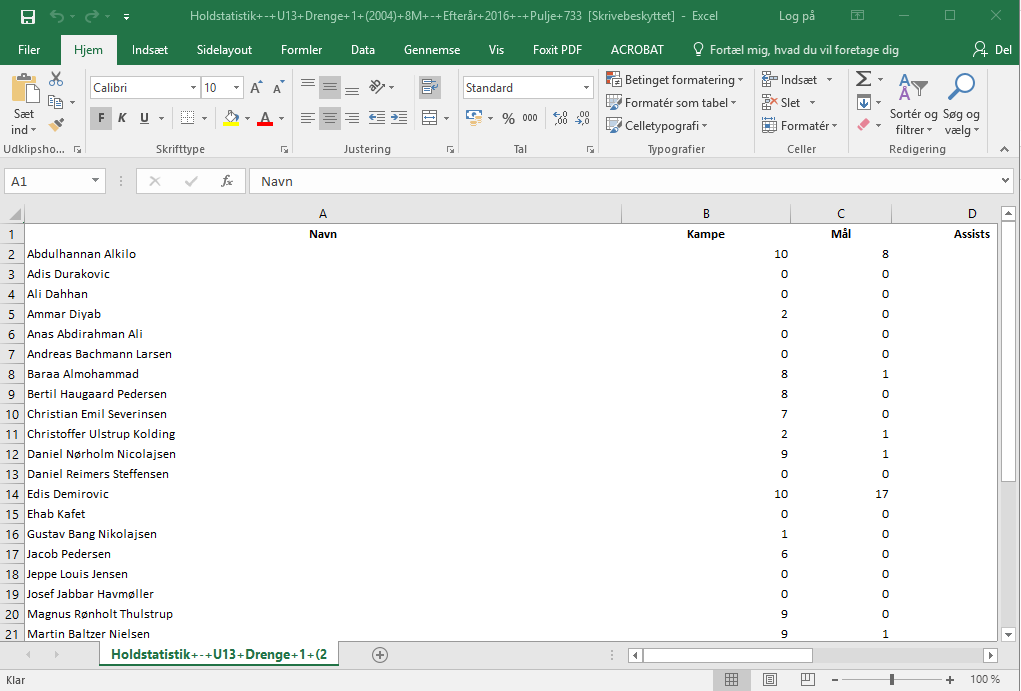Viewport: 1021px width, 691px height.
Task: Toggle wrap text button
Action: coord(430,87)
